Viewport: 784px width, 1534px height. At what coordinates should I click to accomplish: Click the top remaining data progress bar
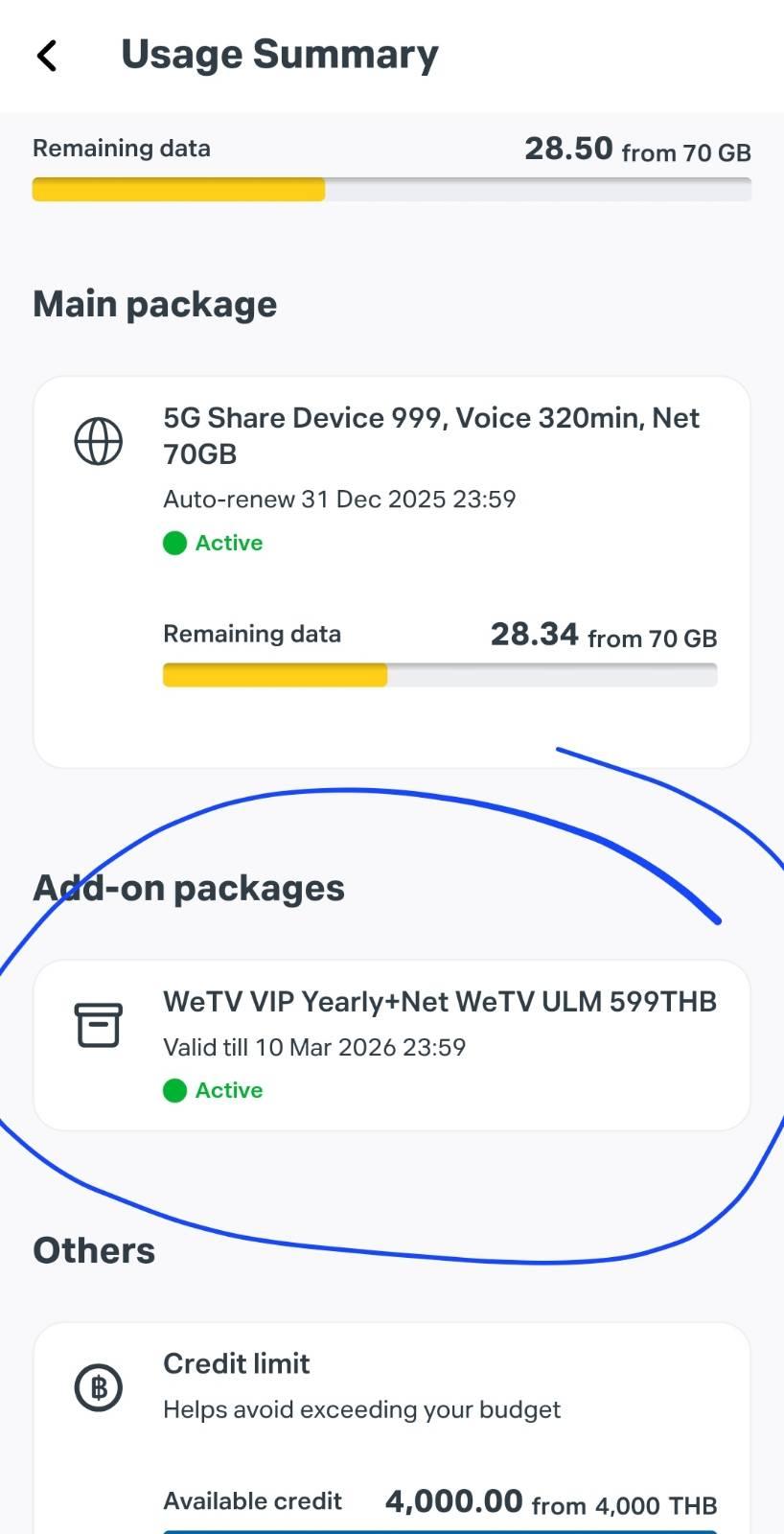392,189
